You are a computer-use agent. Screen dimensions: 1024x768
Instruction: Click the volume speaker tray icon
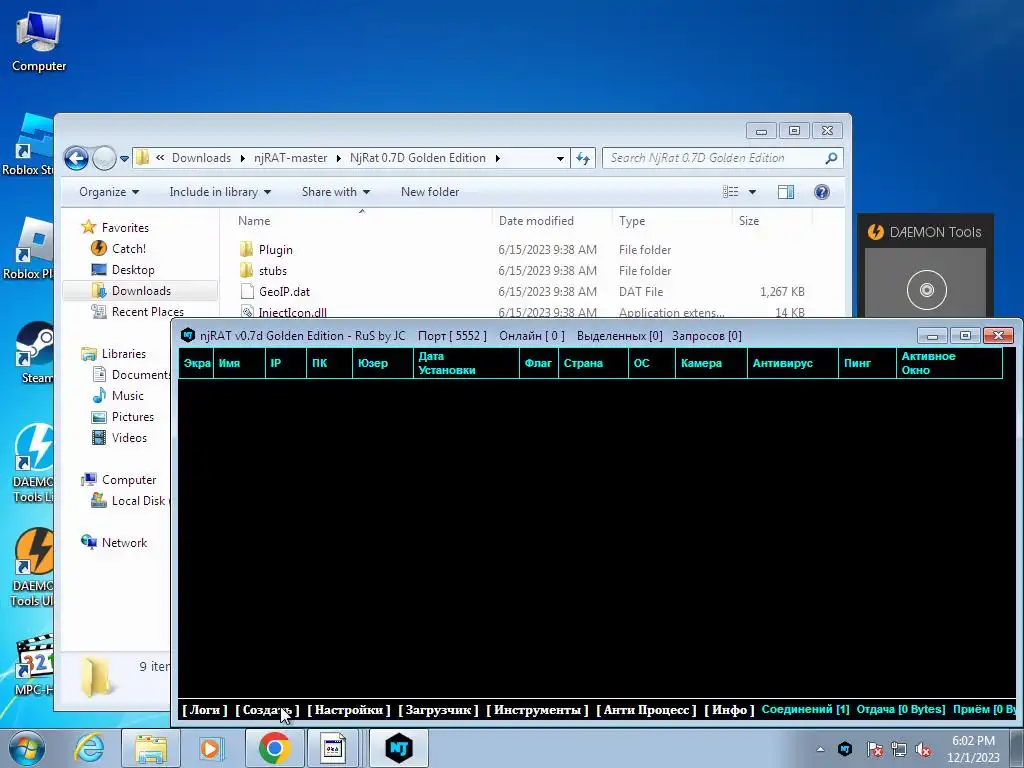tap(923, 749)
